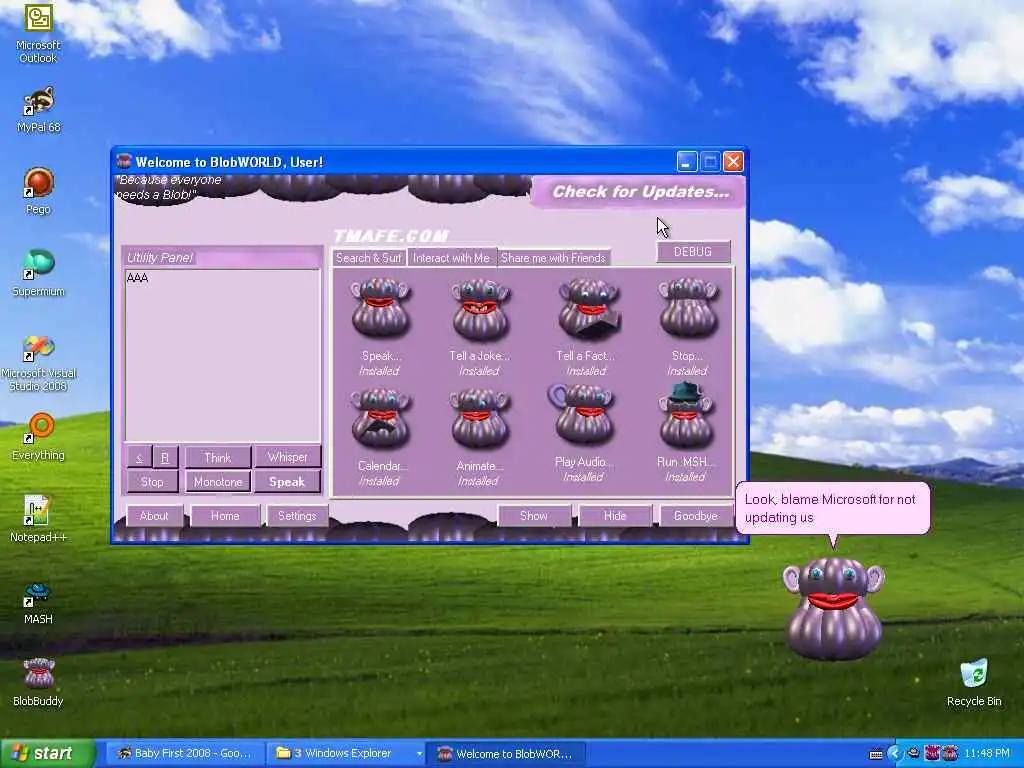Click the R button in Utility Panel
This screenshot has height=768, width=1024.
click(165, 457)
